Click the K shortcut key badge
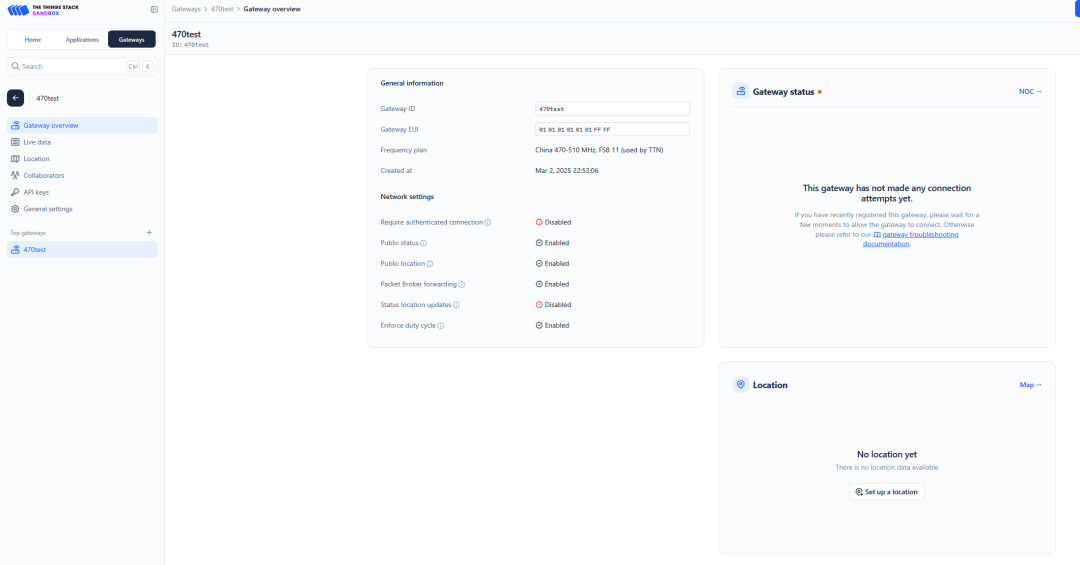The height and width of the screenshot is (565, 1080). [x=147, y=66]
